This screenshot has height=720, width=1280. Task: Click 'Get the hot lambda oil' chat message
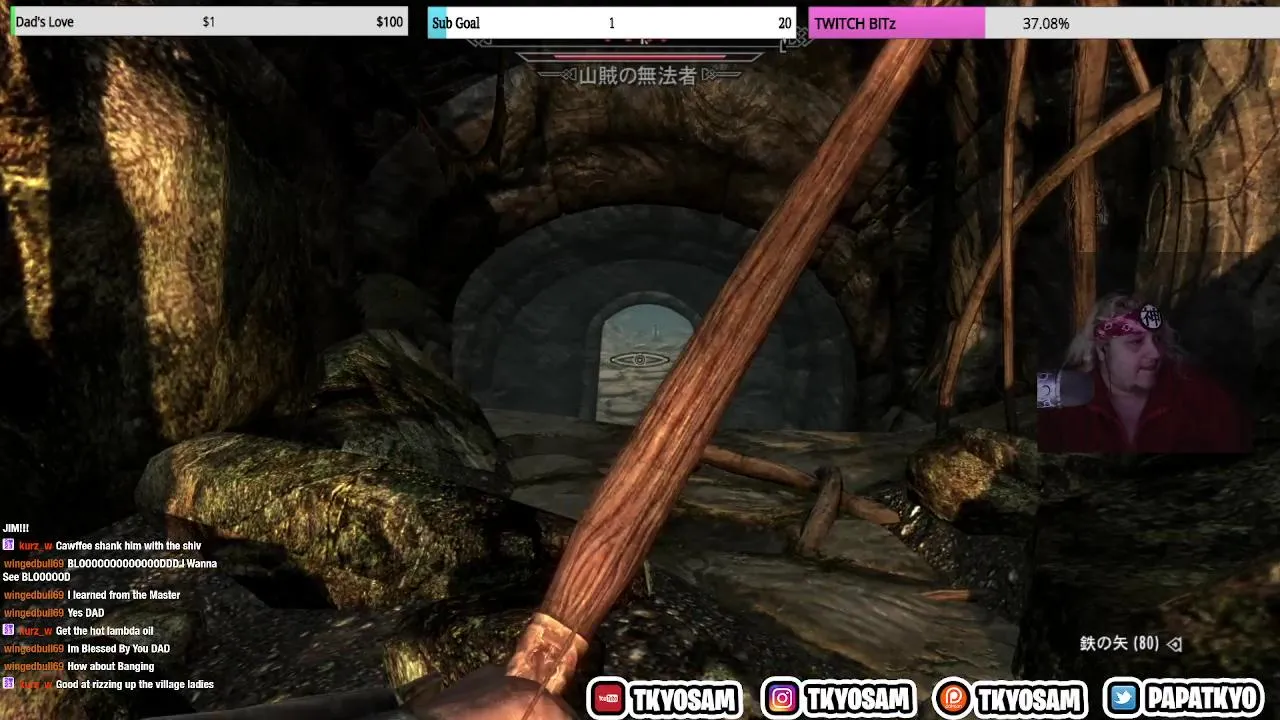[105, 631]
